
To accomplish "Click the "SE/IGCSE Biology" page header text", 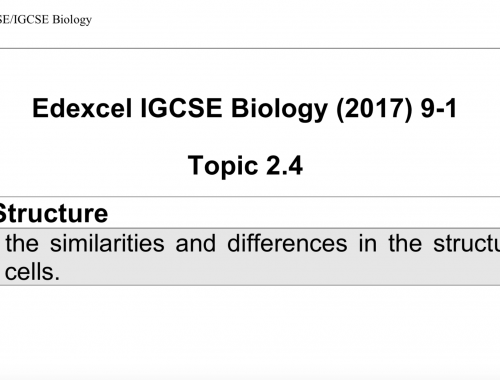I will (45, 19).
